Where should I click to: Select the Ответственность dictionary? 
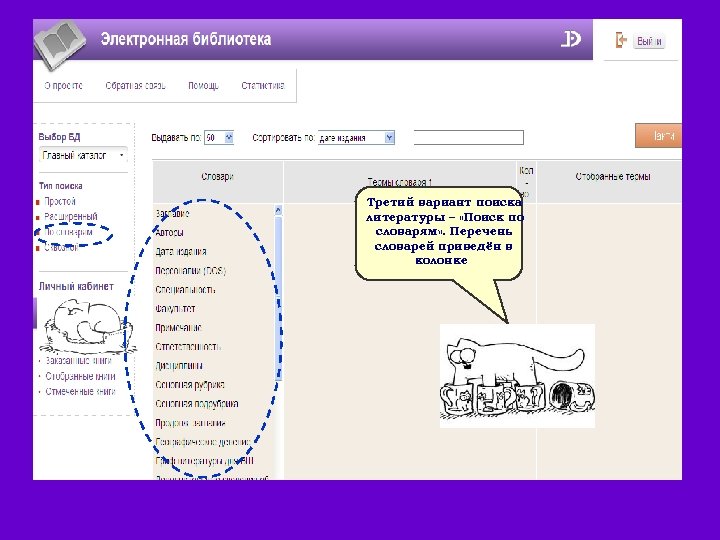coord(188,347)
